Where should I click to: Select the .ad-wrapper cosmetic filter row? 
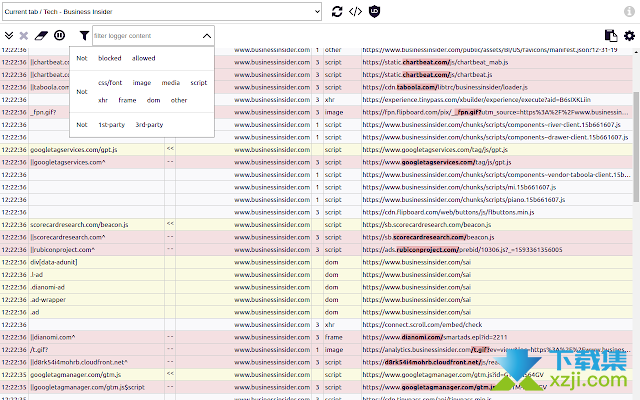point(48,300)
